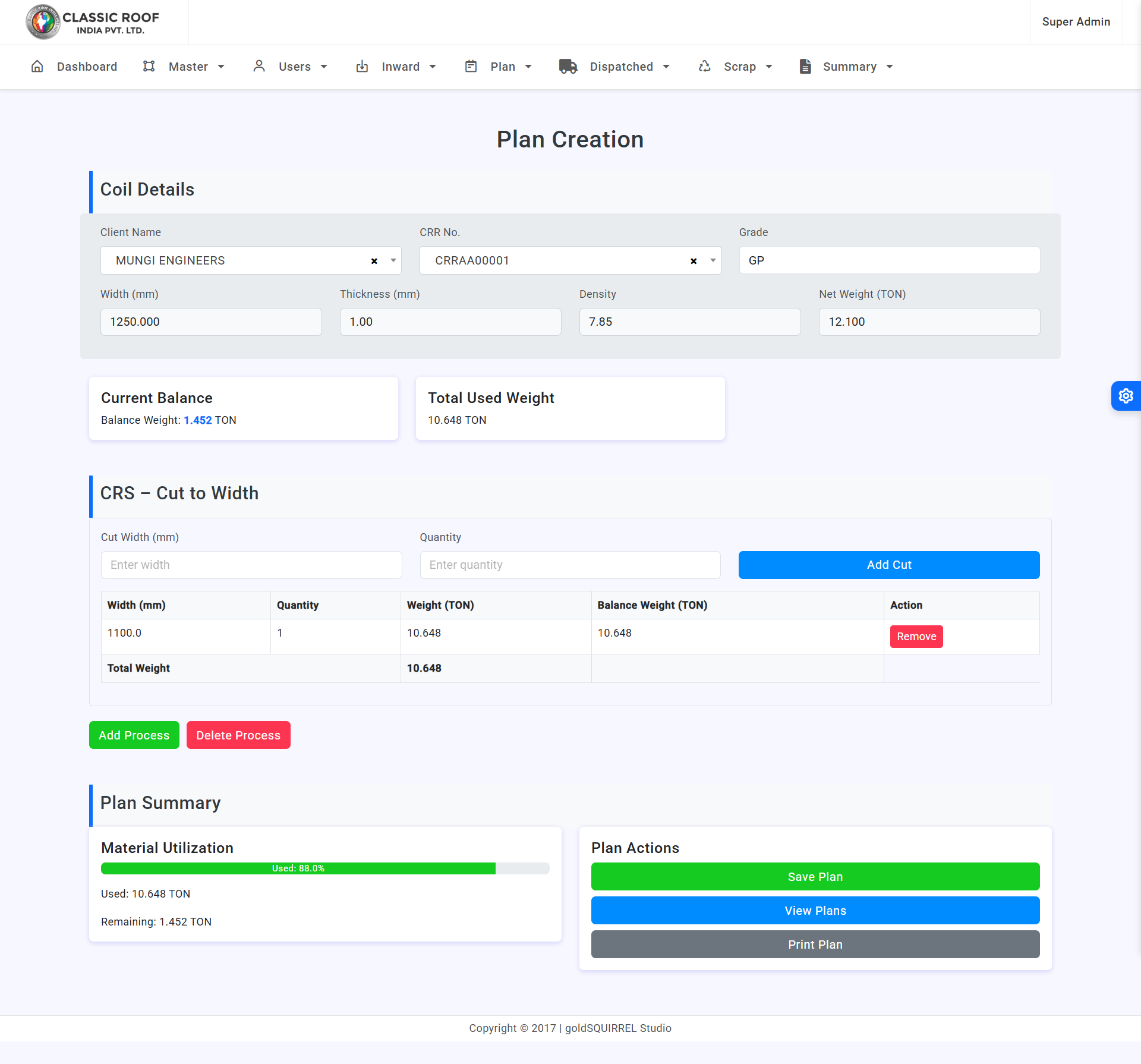
Task: Click the Dispatched truck icon
Action: 568,67
